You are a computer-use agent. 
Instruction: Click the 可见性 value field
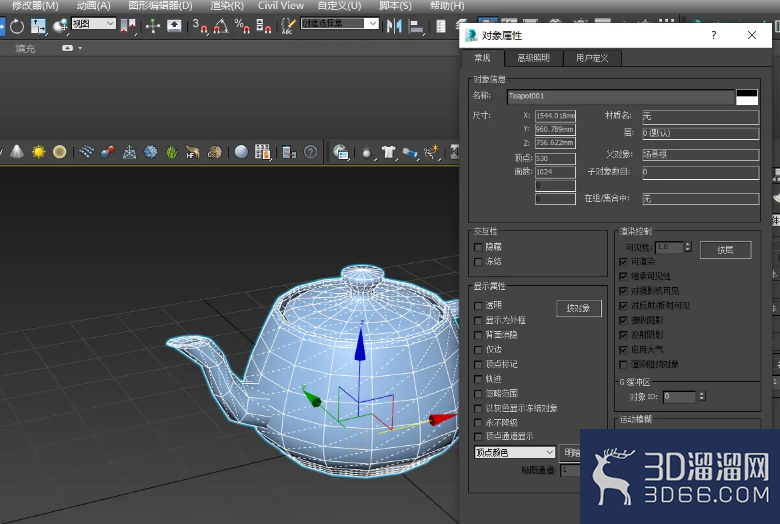(669, 247)
